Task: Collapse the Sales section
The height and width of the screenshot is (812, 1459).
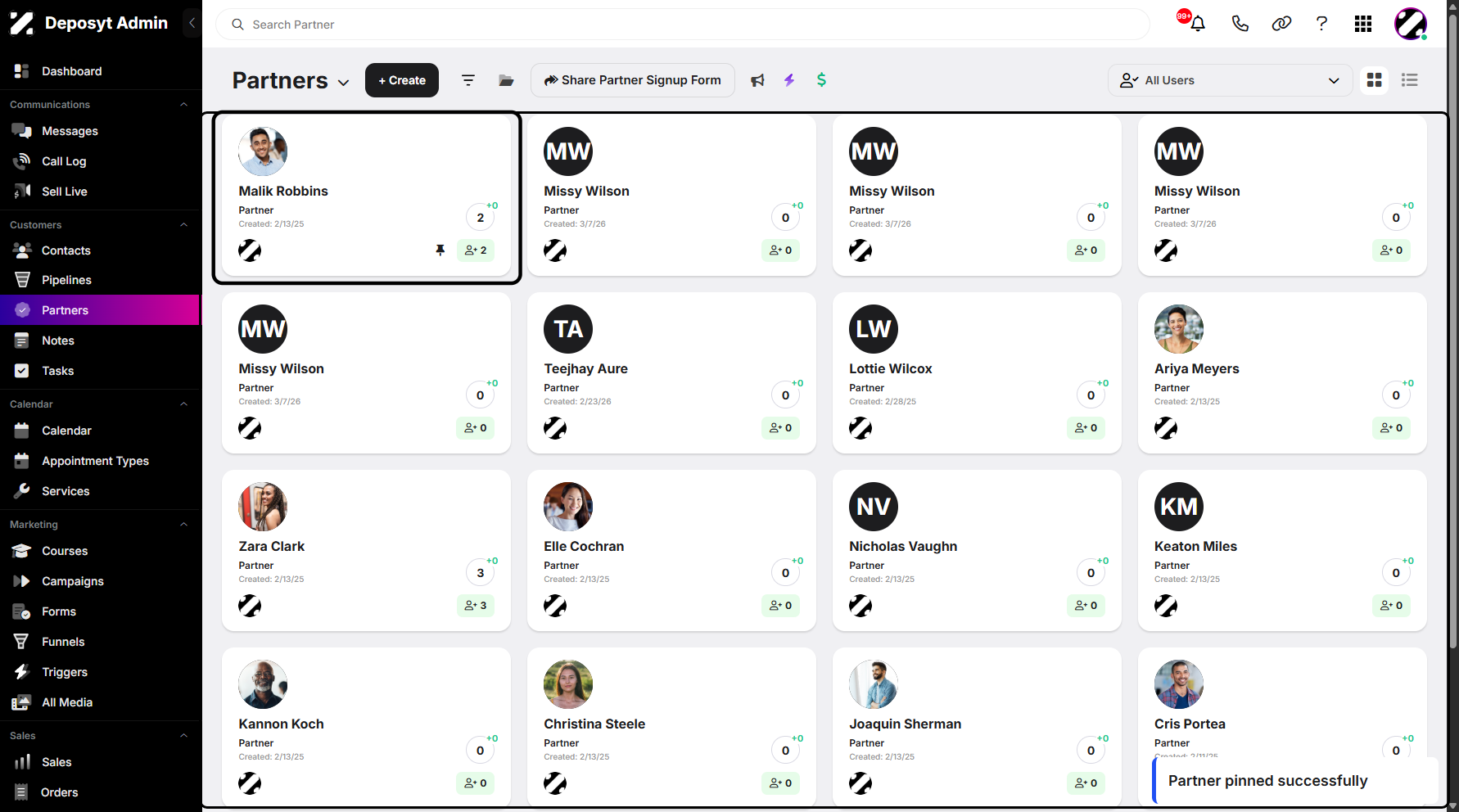Action: pos(183,736)
